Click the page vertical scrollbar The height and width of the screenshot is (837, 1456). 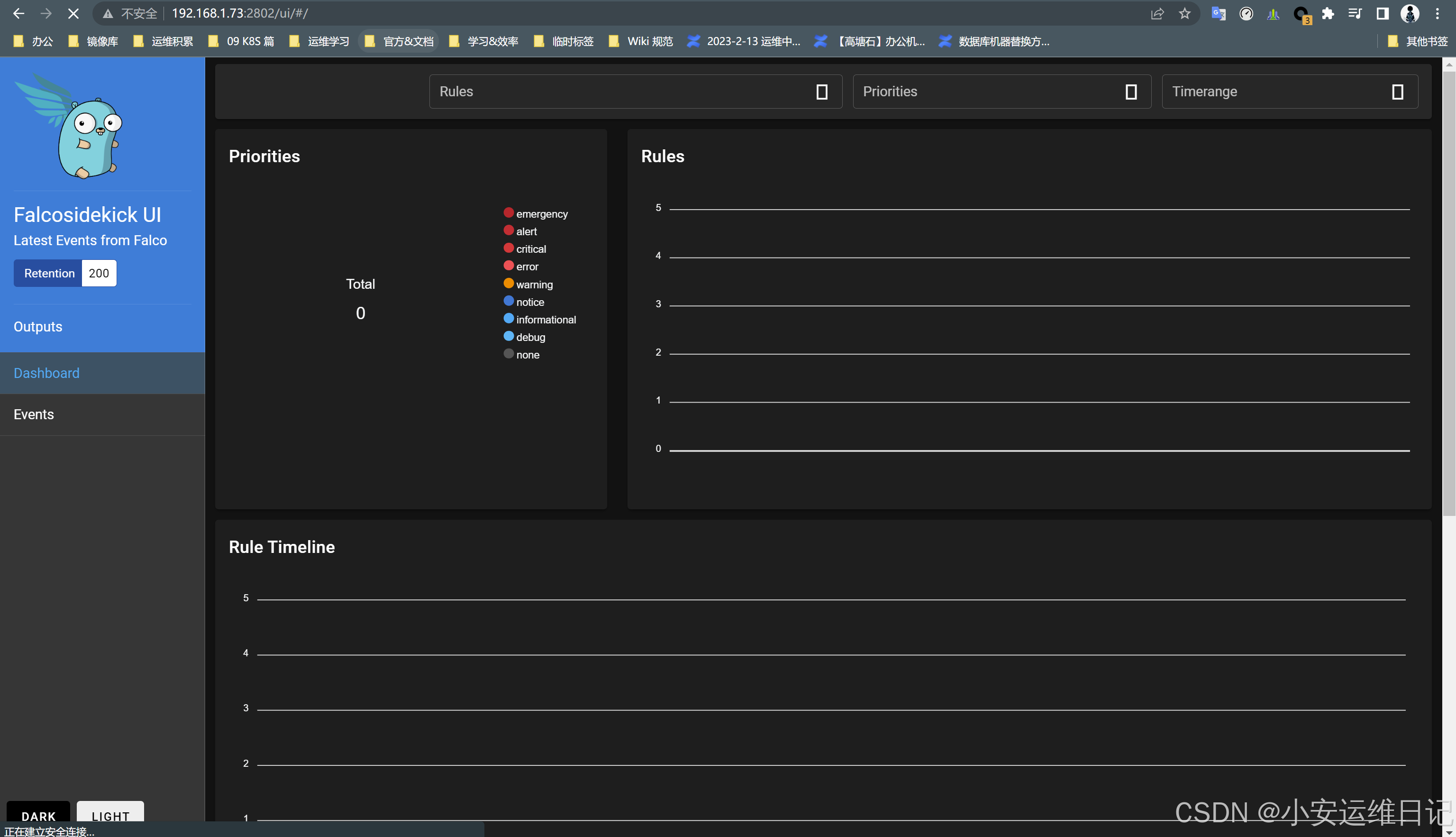click(1449, 293)
